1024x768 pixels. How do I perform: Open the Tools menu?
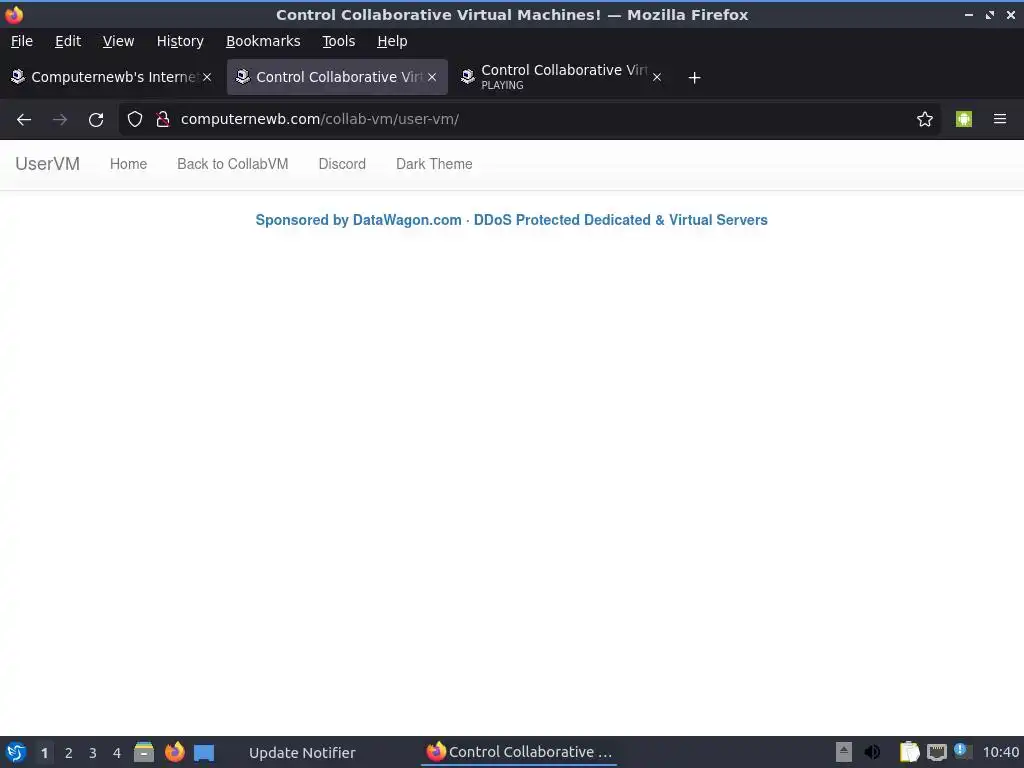click(338, 41)
